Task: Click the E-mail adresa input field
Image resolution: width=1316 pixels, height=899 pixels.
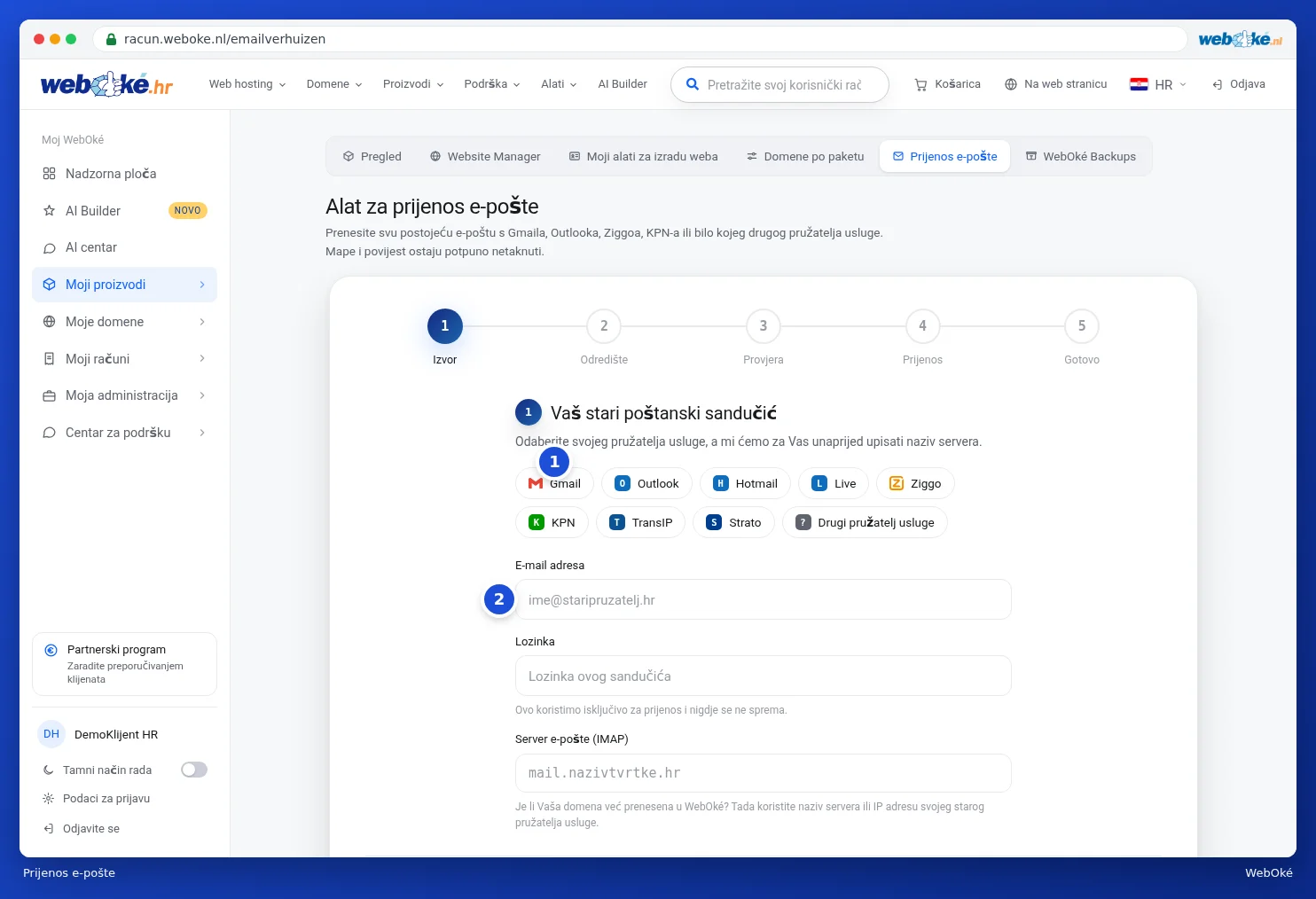Action: tap(763, 599)
